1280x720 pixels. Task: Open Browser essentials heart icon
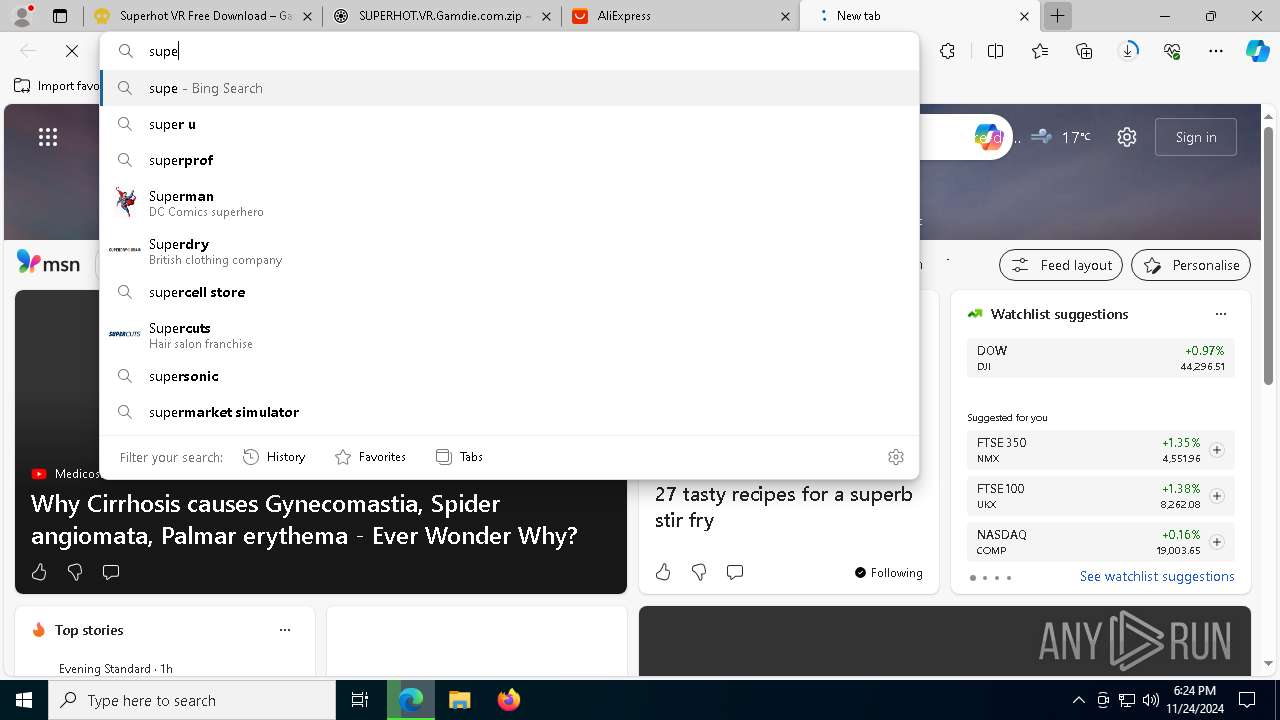(x=1173, y=51)
